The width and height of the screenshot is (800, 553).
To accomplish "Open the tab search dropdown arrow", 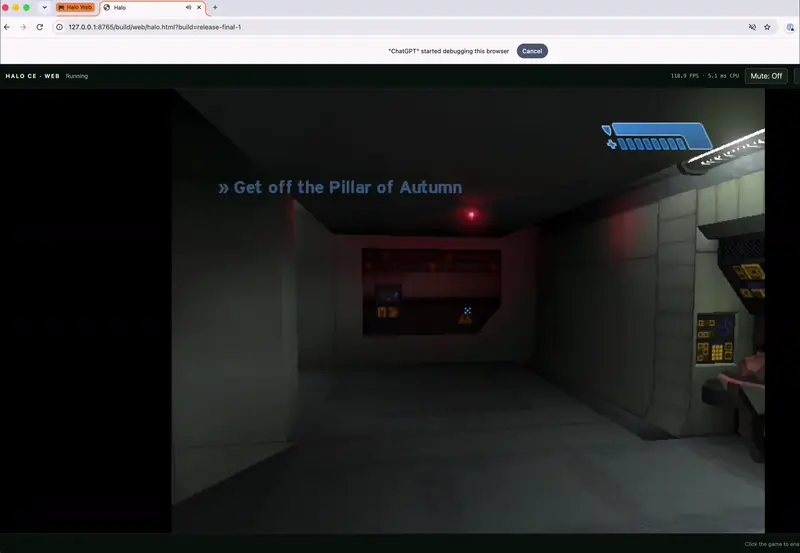I will tap(44, 8).
